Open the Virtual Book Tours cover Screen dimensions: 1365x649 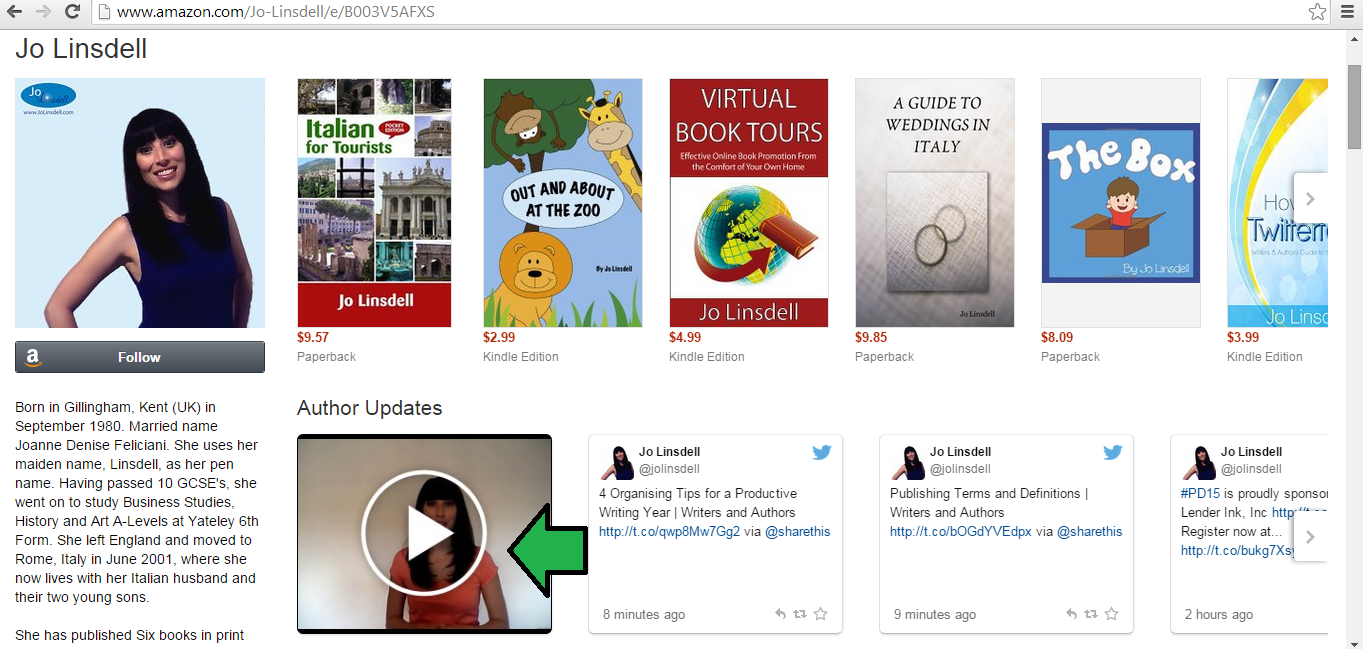pos(749,203)
